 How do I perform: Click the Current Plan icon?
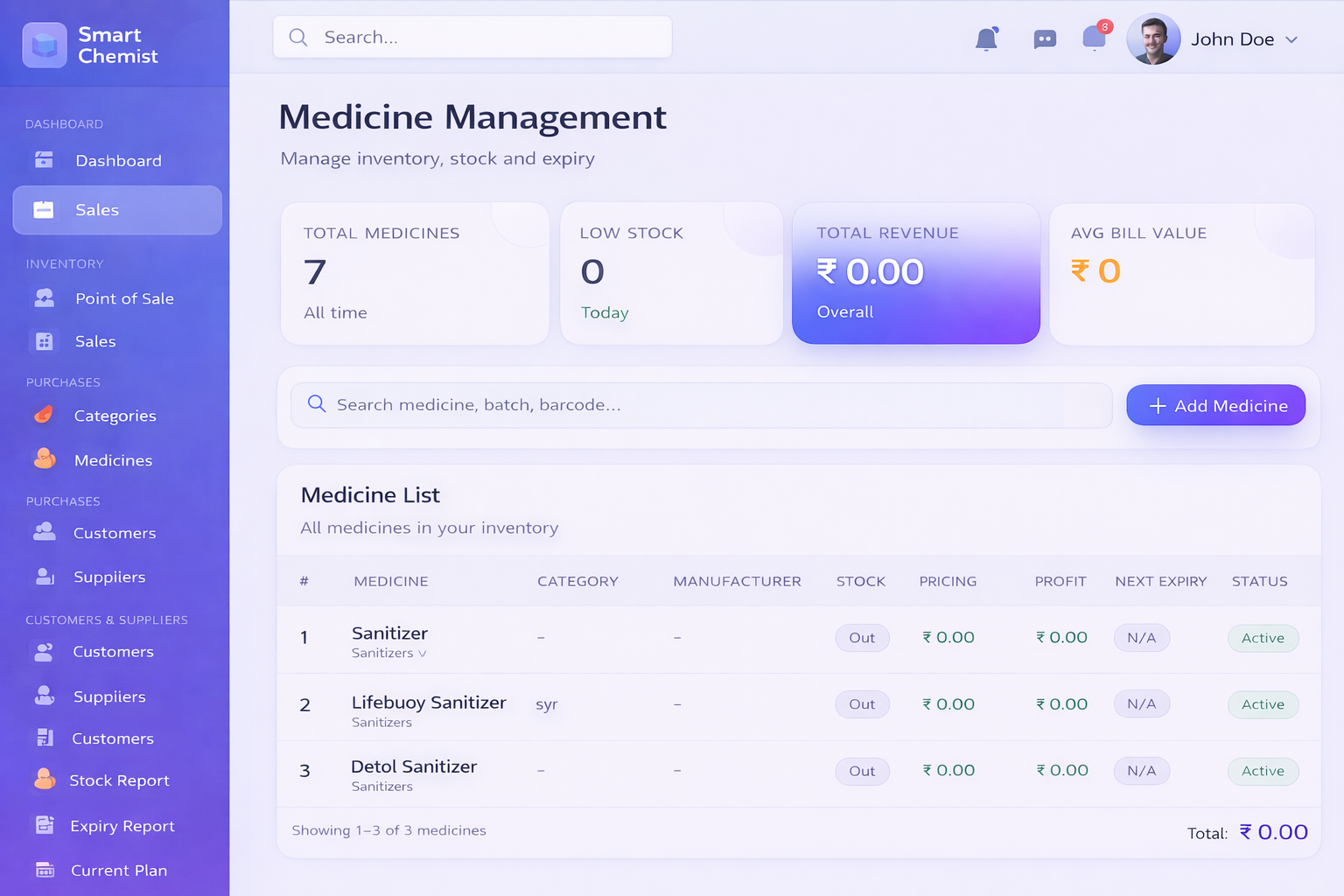(x=45, y=870)
